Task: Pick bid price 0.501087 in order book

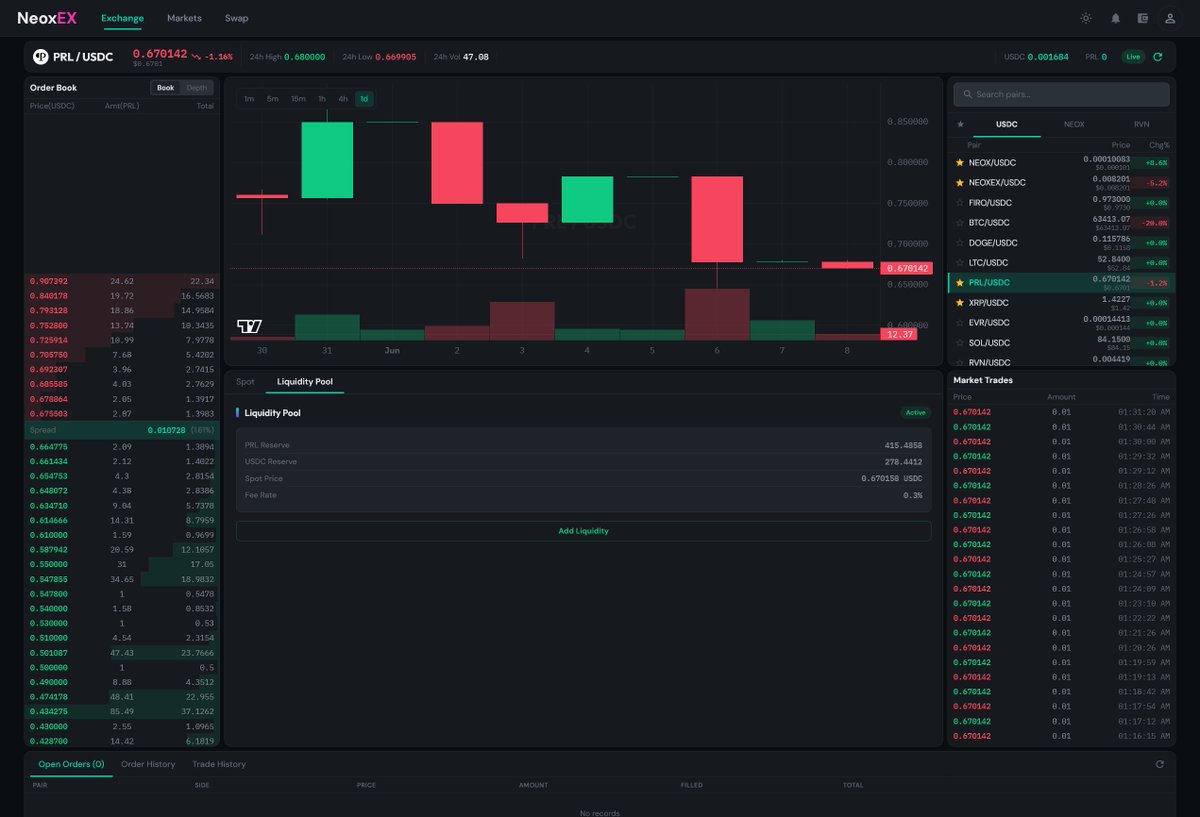Action: (49, 652)
